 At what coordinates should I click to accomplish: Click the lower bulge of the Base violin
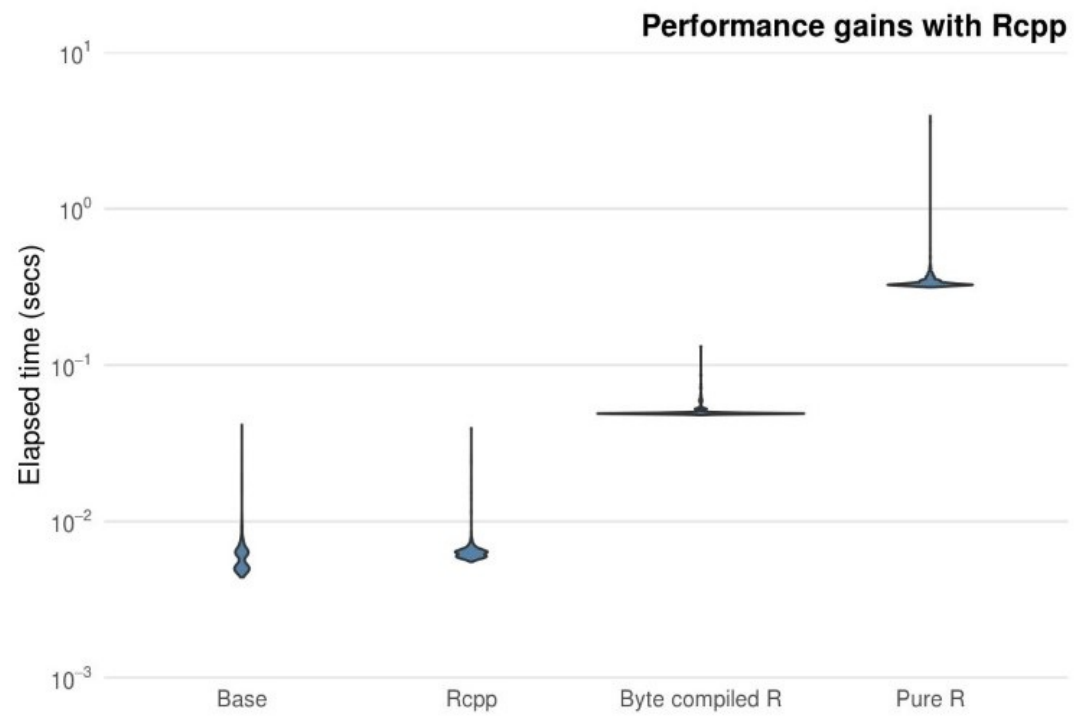click(x=242, y=568)
